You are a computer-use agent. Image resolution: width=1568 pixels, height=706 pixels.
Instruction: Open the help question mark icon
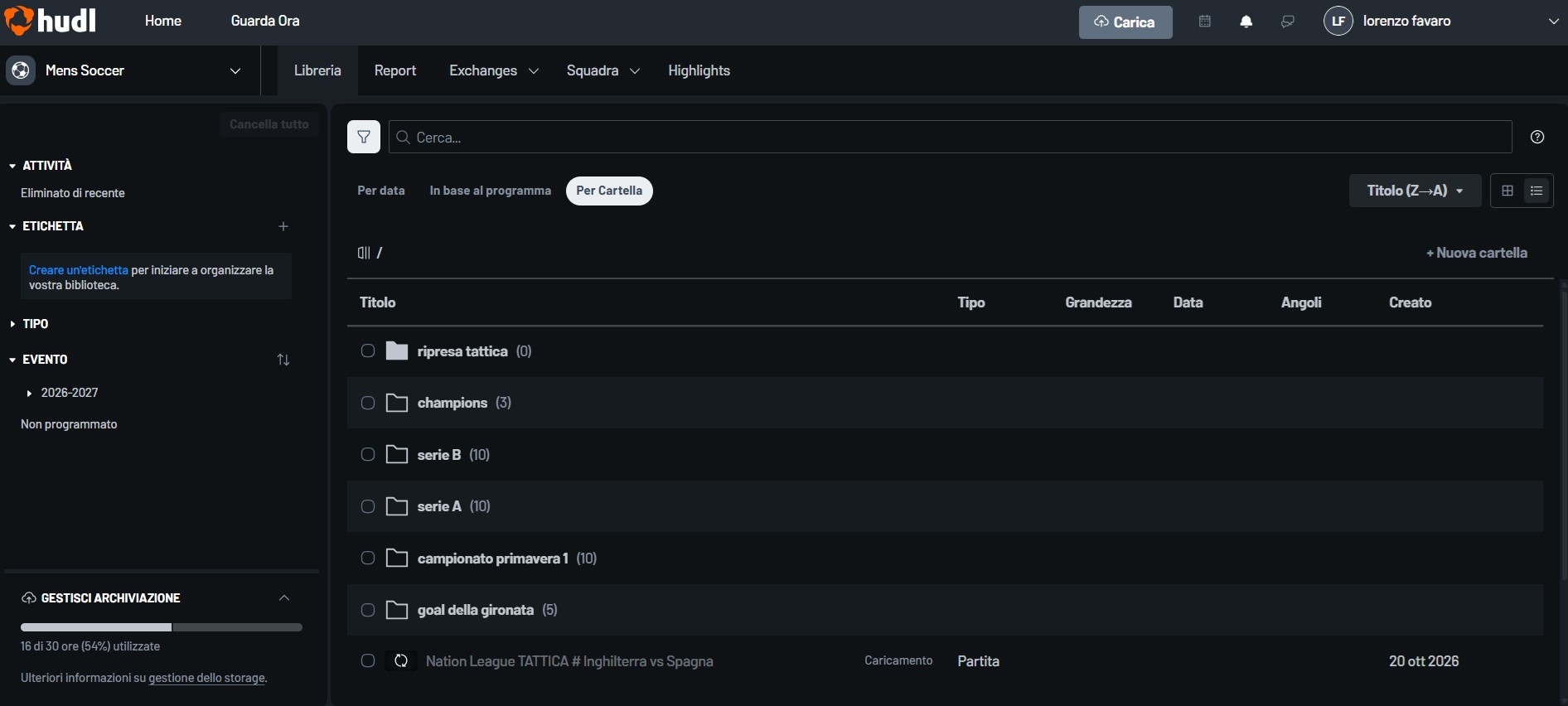[1537, 137]
